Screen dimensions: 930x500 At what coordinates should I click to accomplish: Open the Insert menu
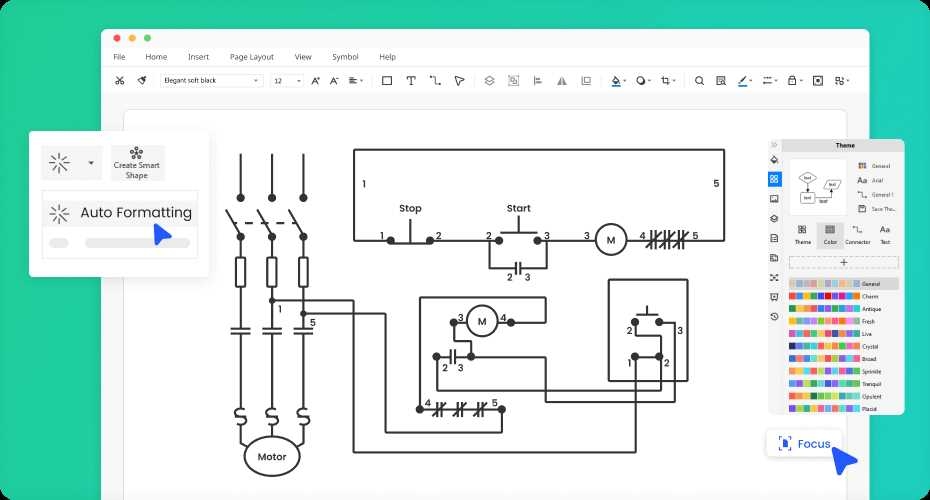click(198, 57)
